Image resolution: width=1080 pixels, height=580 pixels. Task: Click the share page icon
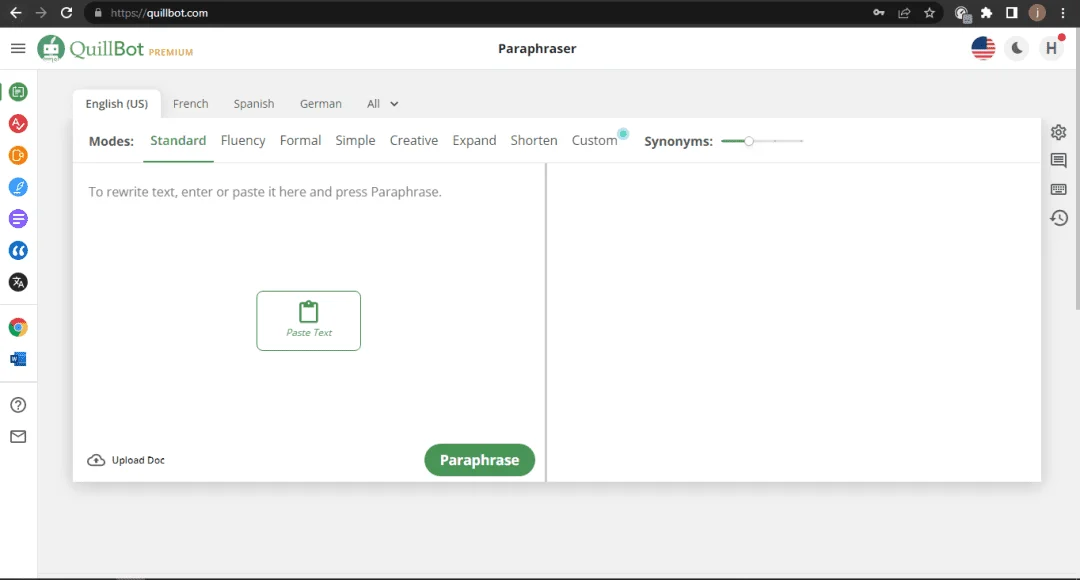904,12
